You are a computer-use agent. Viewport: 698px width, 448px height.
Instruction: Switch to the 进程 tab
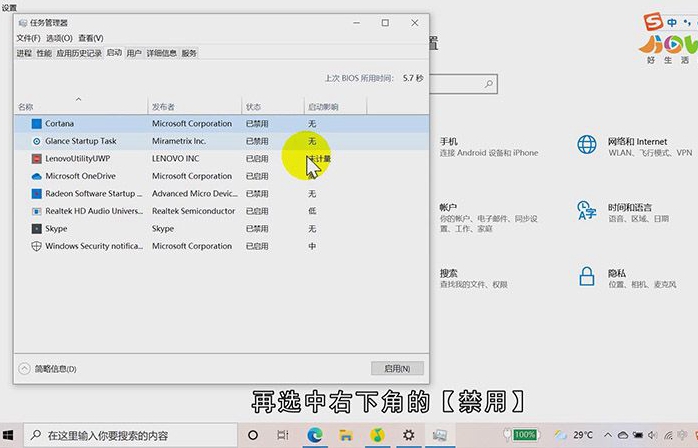tap(24, 53)
